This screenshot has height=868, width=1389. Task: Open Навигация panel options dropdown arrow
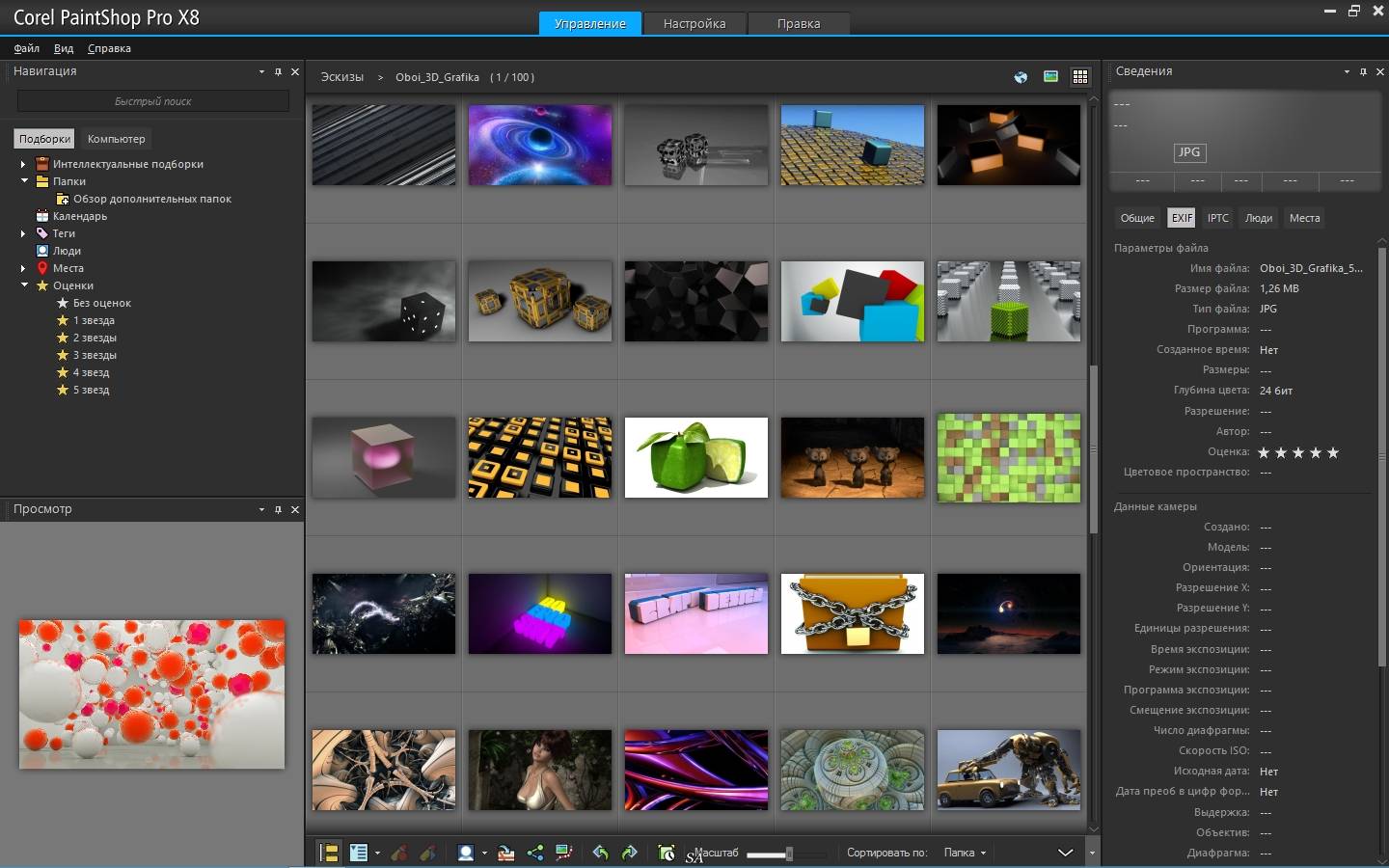(261, 71)
